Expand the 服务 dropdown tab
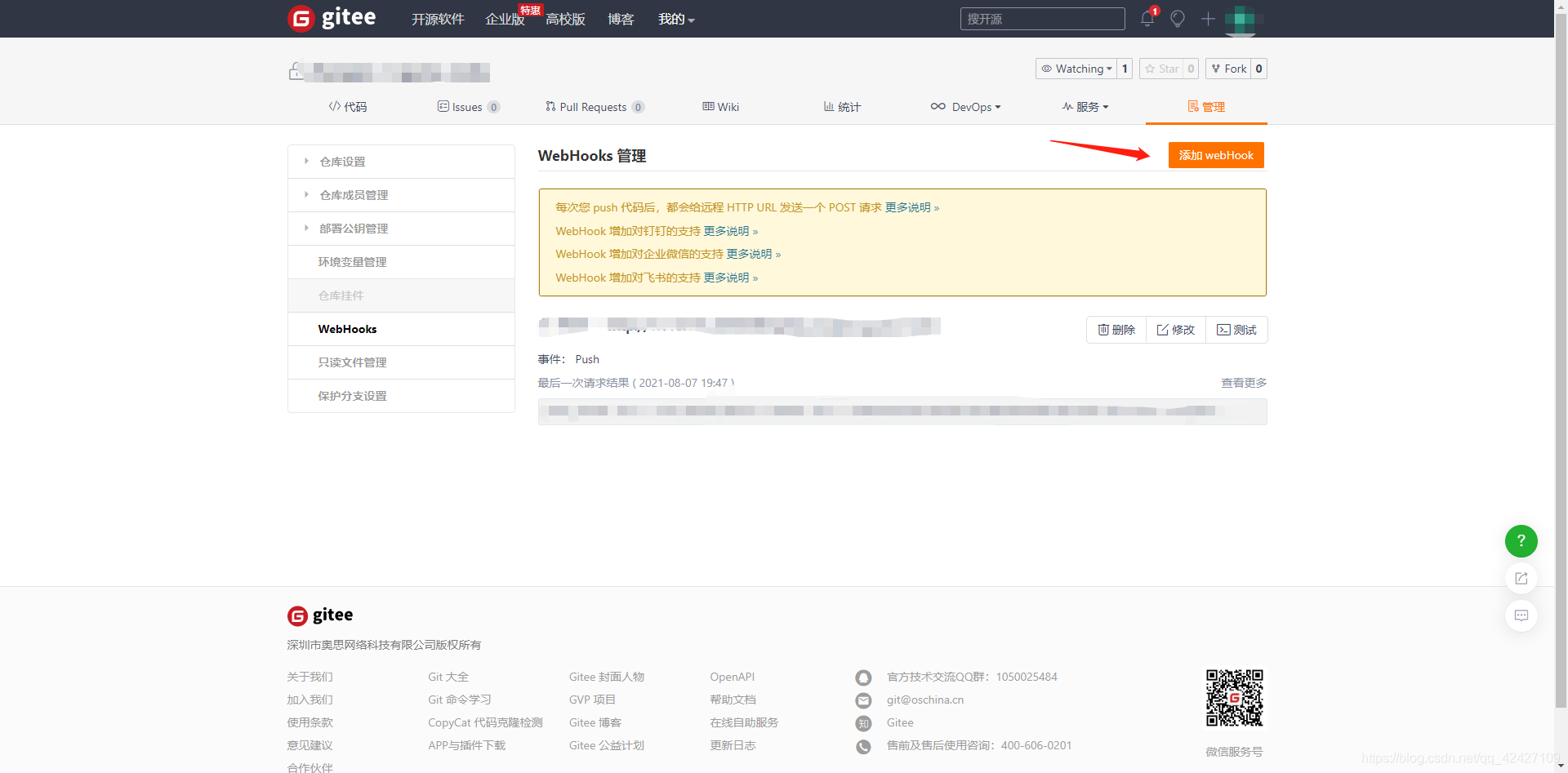This screenshot has height=773, width=1568. (x=1085, y=107)
